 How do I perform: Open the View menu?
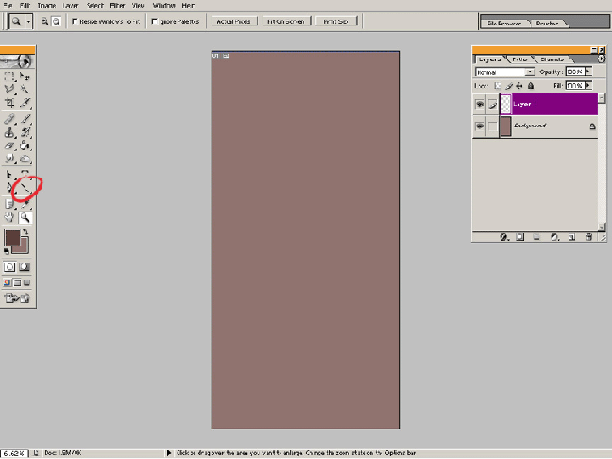click(x=138, y=5)
